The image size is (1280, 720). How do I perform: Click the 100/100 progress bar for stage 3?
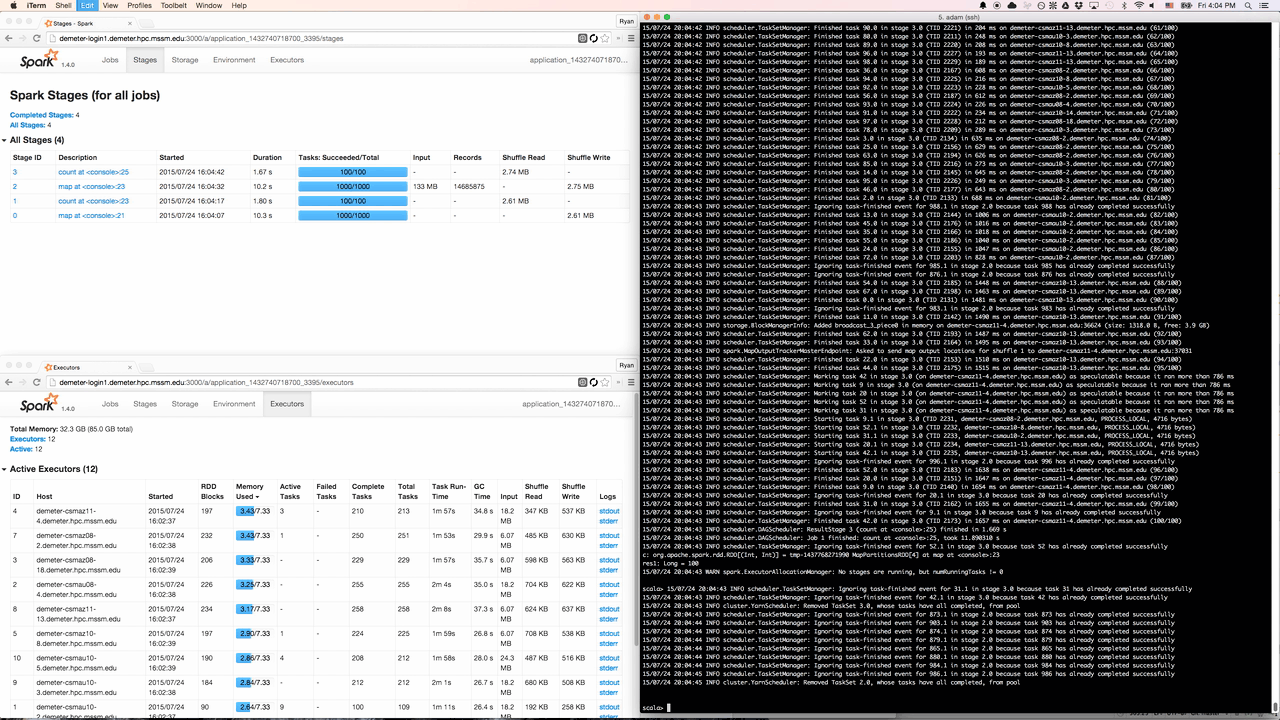click(353, 172)
